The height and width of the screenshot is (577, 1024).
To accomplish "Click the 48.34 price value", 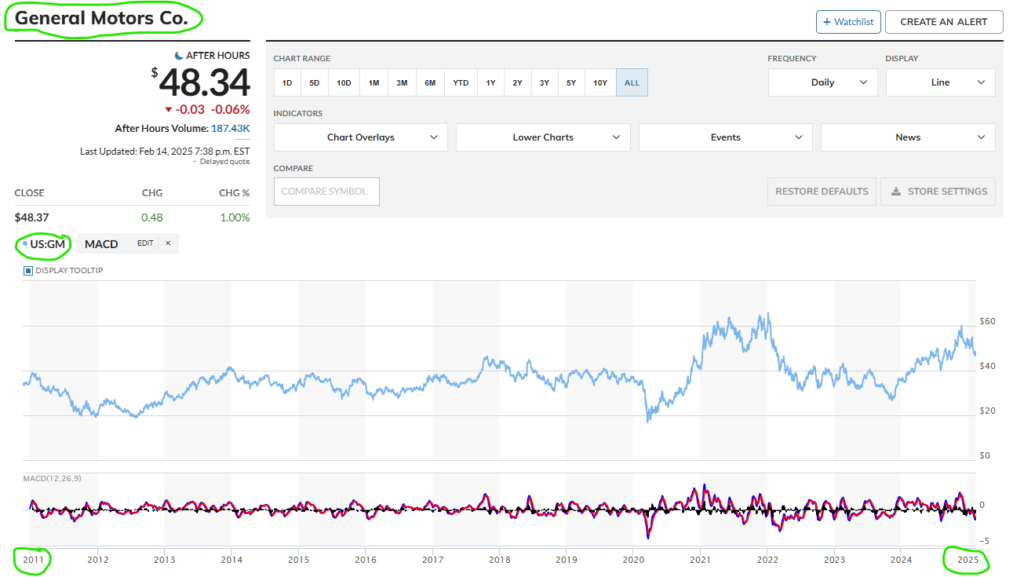I will tap(204, 83).
